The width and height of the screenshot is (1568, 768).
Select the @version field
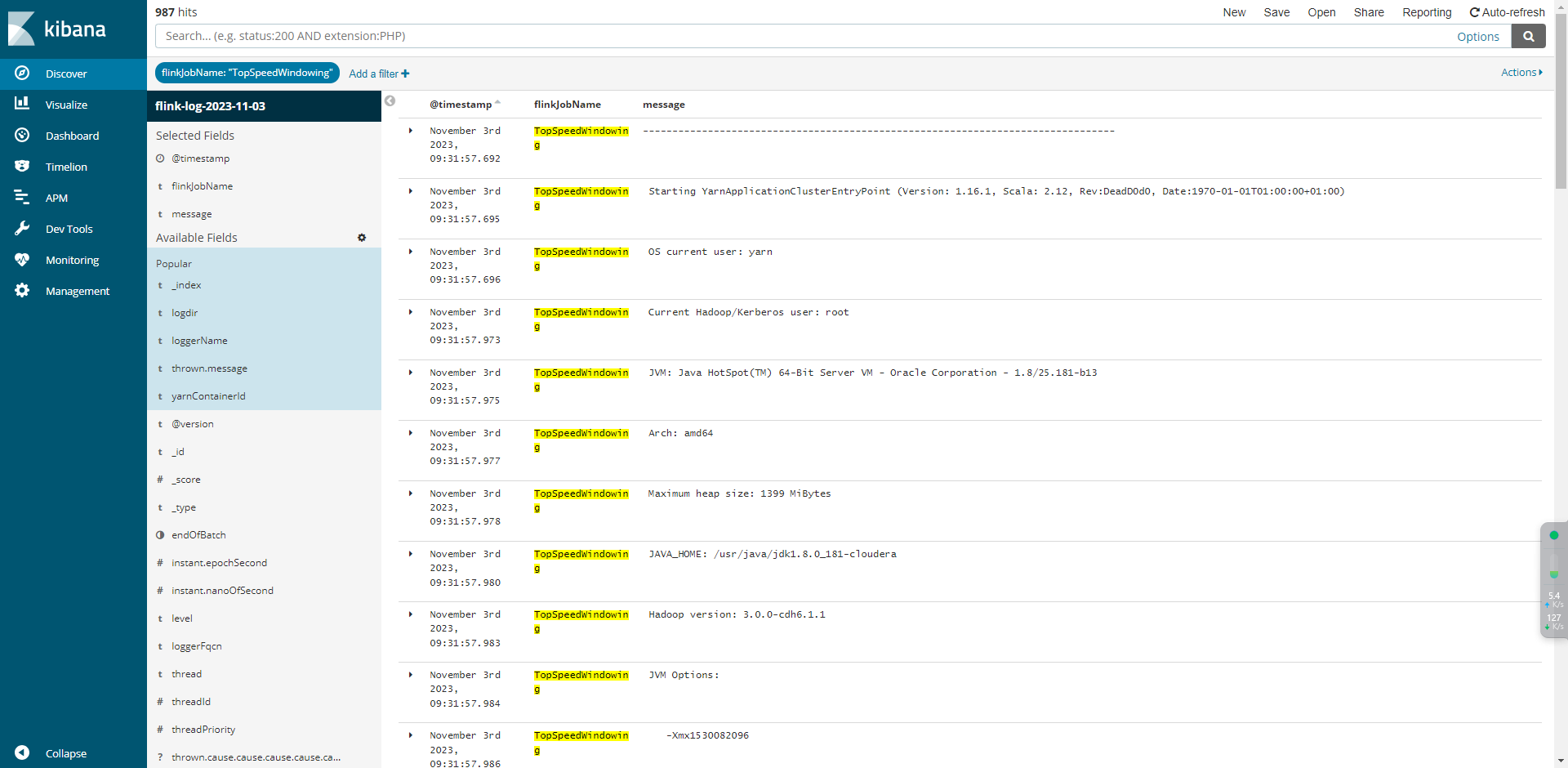(x=193, y=424)
